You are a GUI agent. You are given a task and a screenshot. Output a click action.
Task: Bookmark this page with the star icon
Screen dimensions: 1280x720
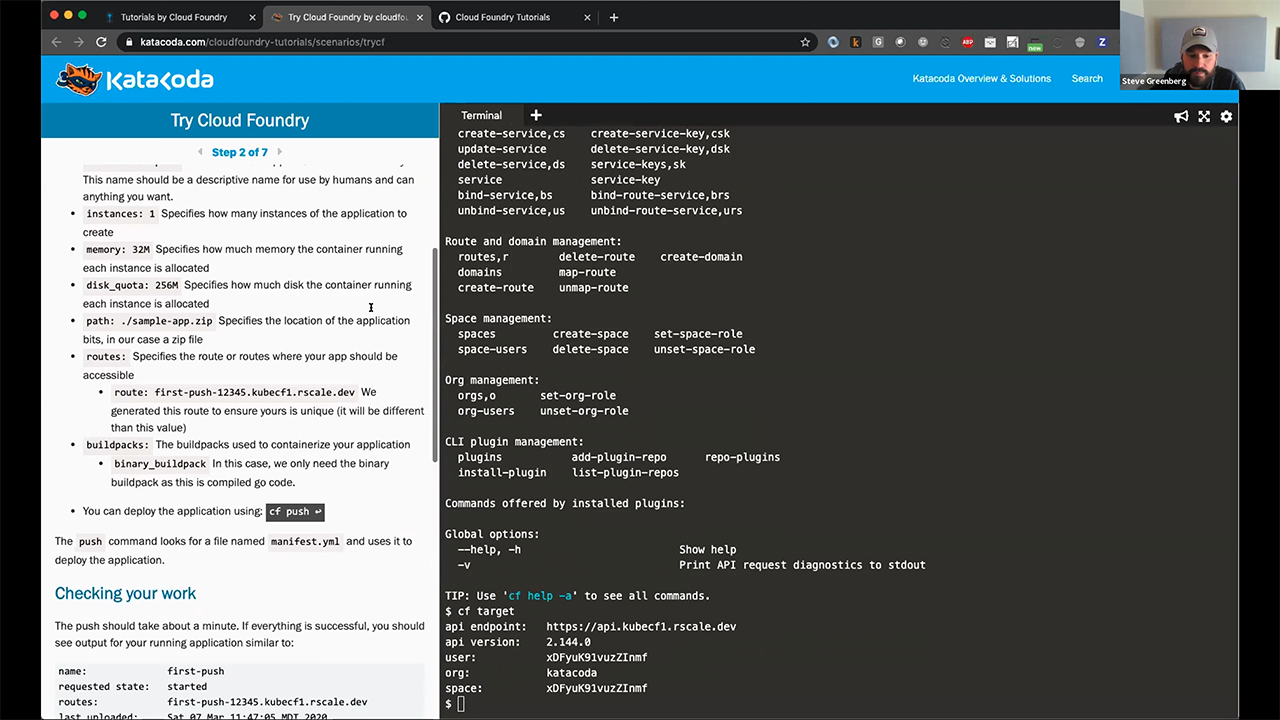point(805,42)
